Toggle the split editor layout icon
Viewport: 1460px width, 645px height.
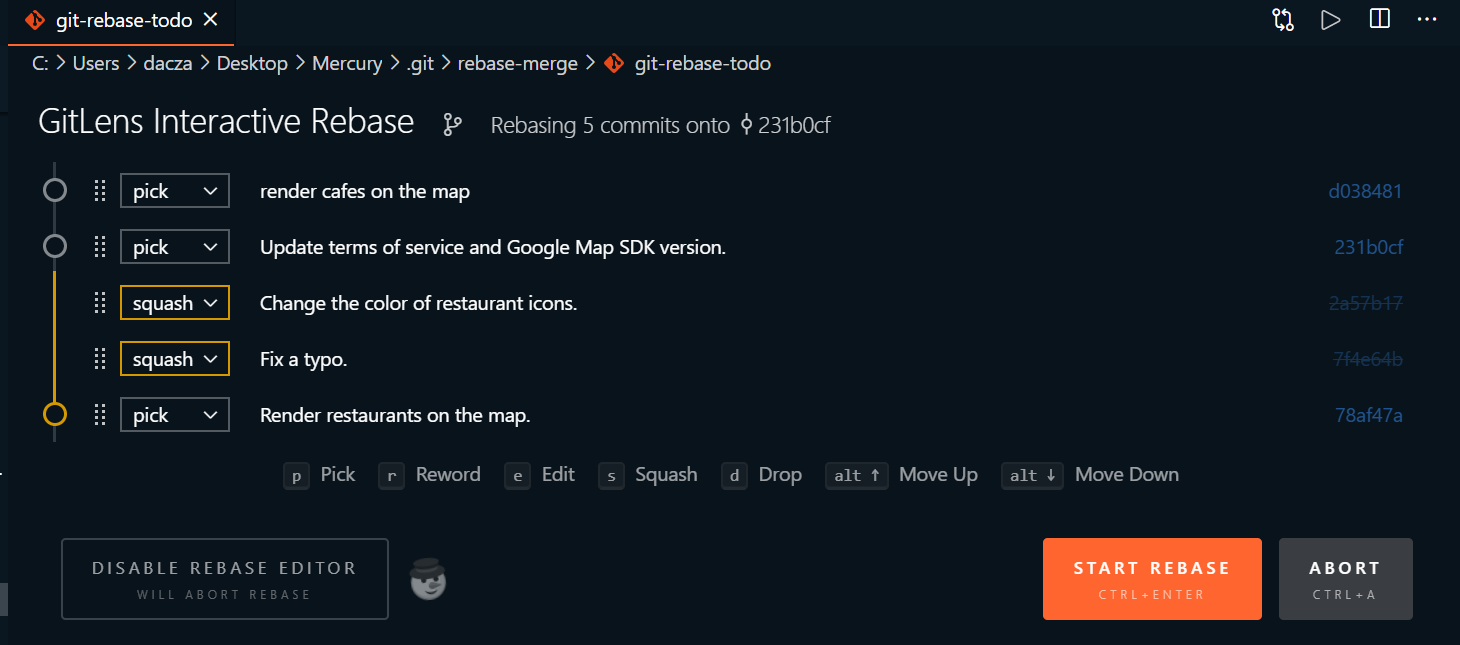pos(1380,20)
